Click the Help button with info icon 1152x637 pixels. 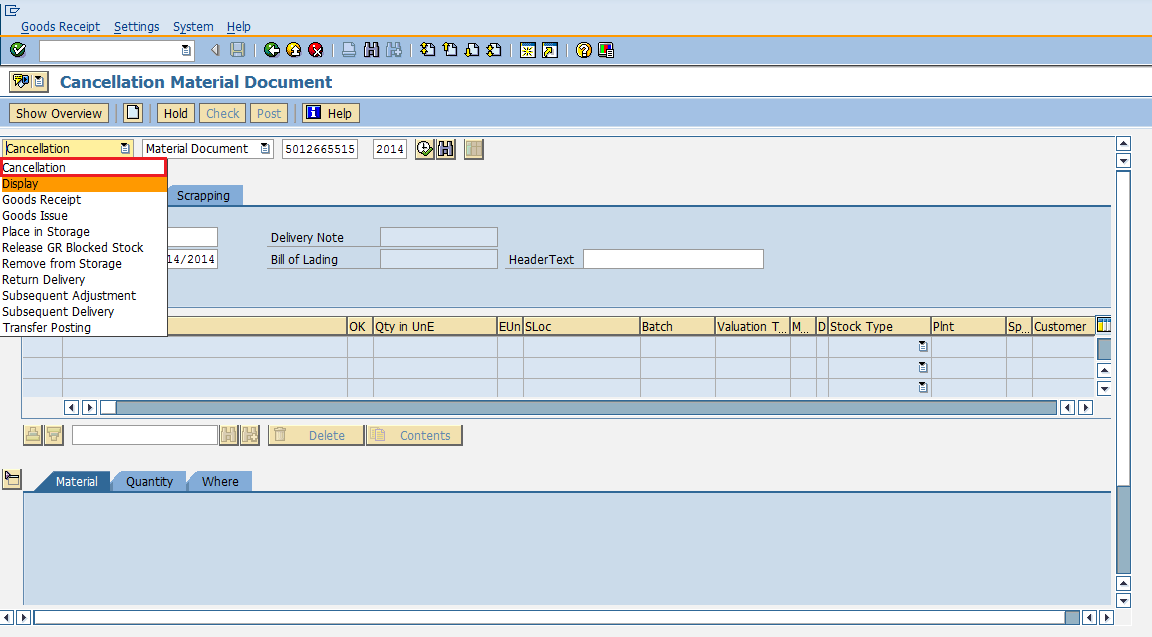(x=331, y=113)
